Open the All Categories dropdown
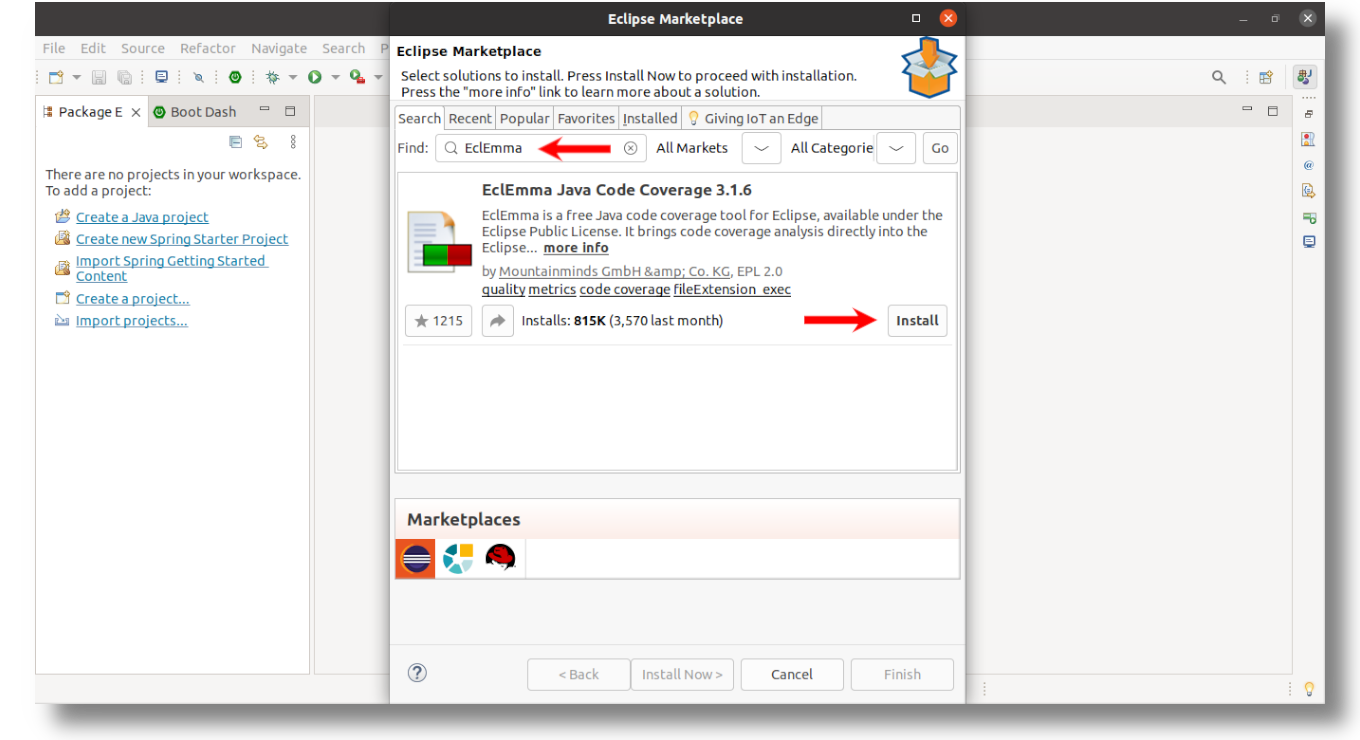This screenshot has width=1360, height=740. 896,148
